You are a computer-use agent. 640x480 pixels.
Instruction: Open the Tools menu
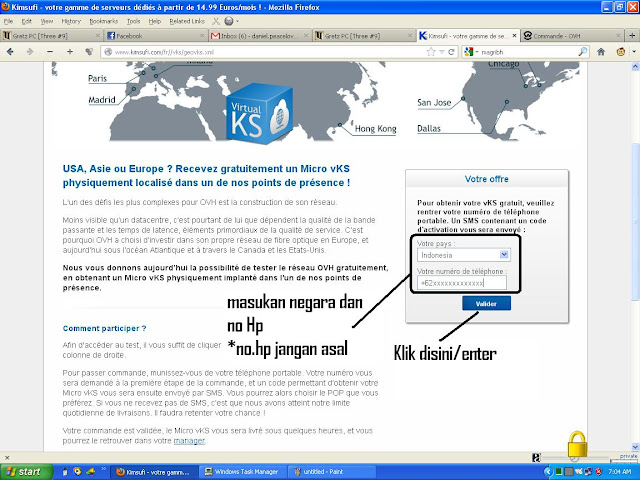pos(133,21)
